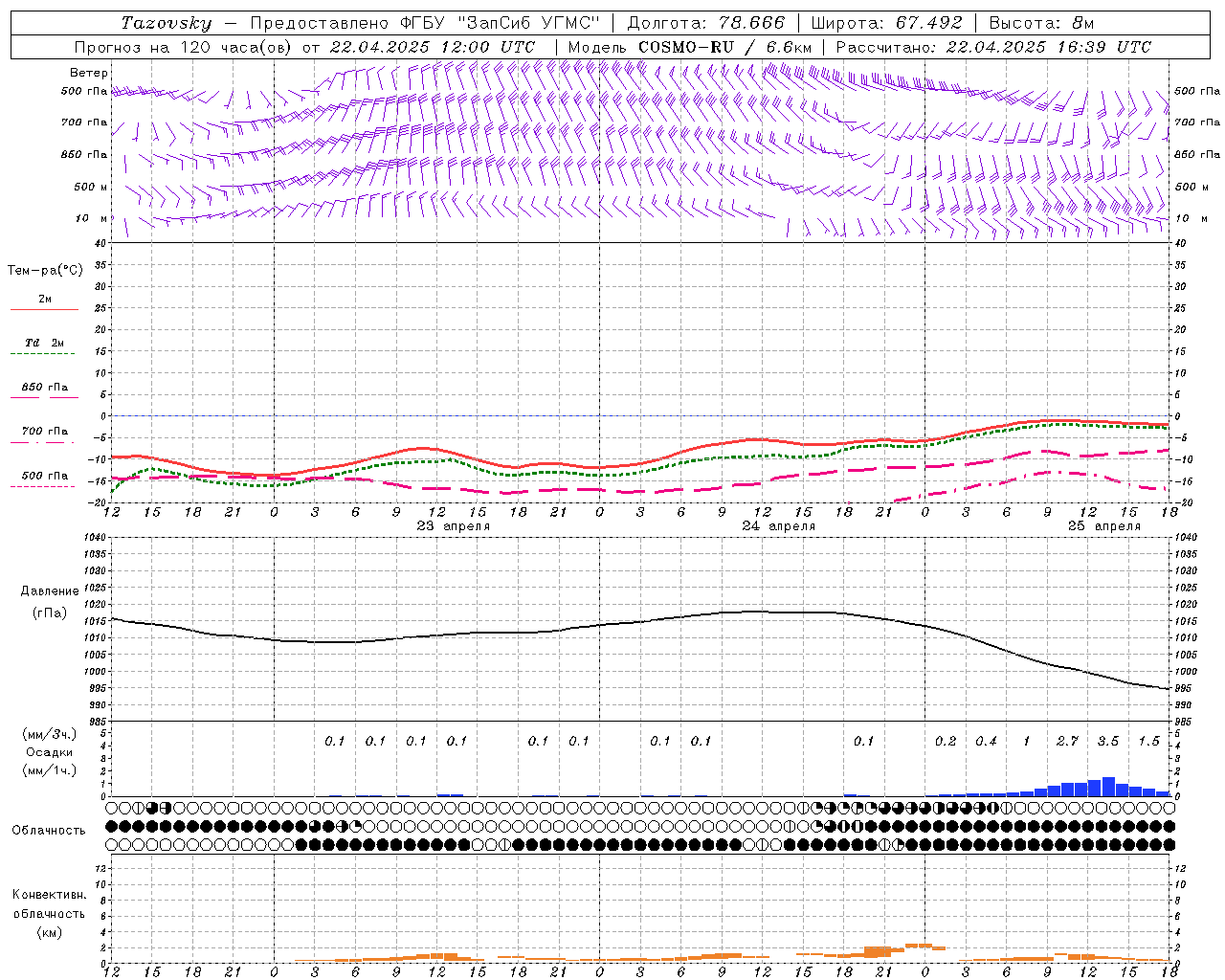The image size is (1225, 980).
Task: Click the "3.5" precipitation value
Action: pos(1108,742)
